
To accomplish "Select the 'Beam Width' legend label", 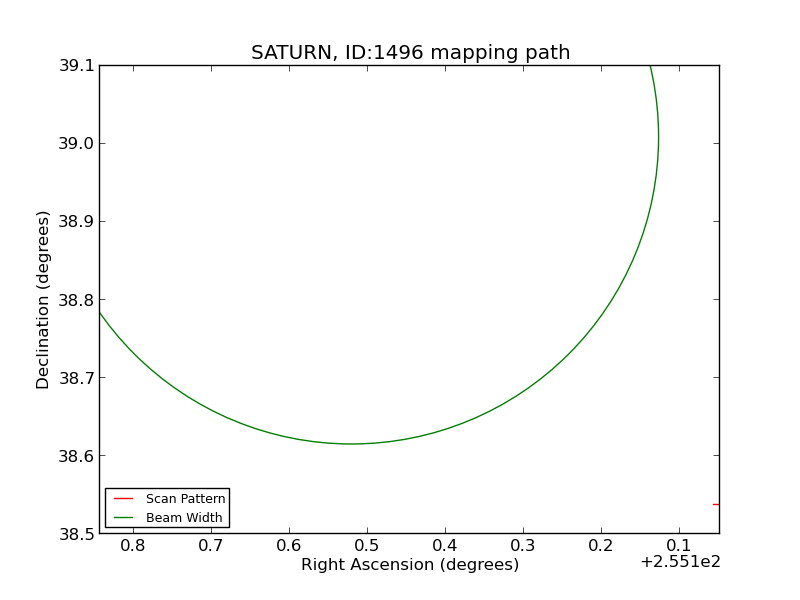I will [184, 518].
